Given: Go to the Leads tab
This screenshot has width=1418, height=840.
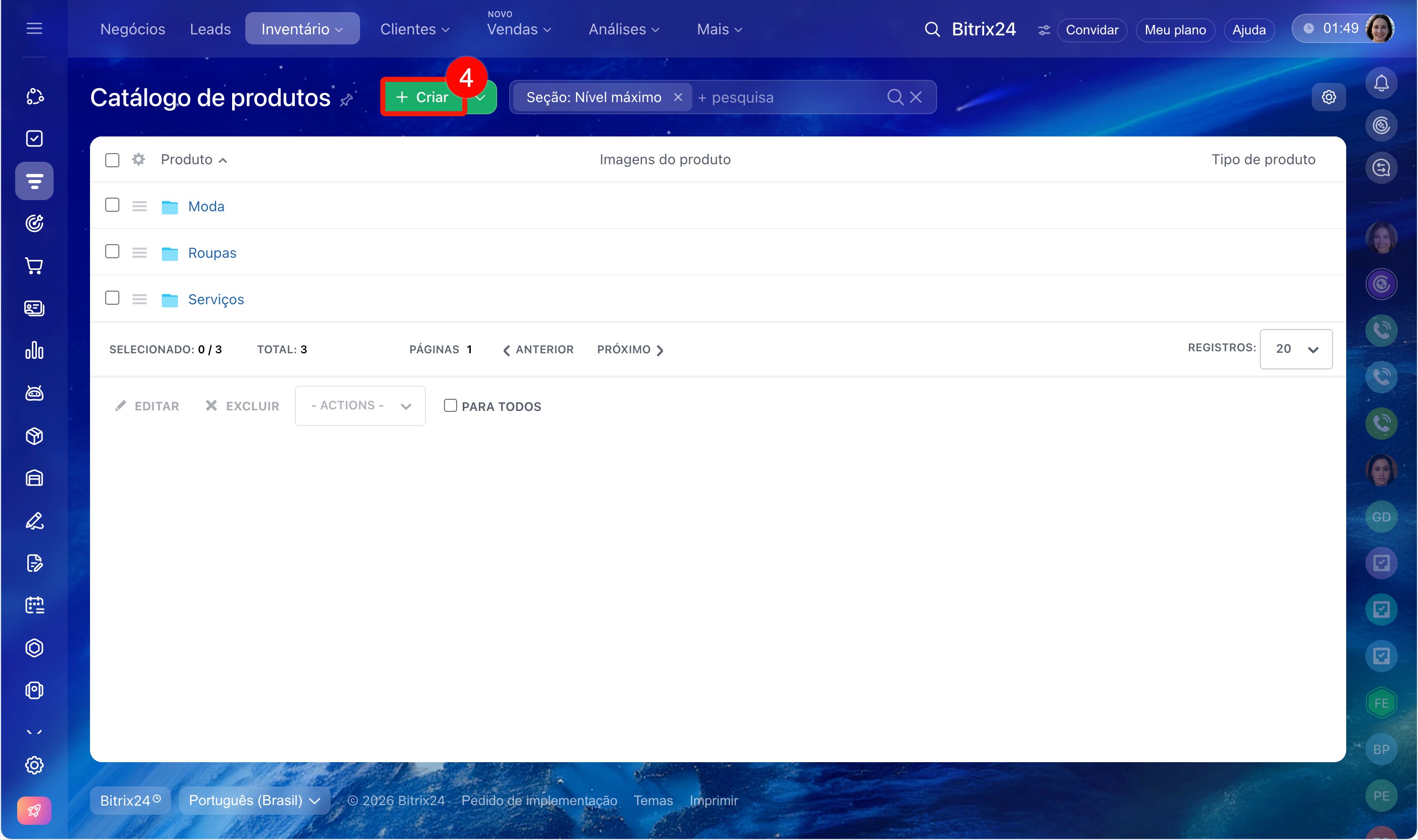Looking at the screenshot, I should (210, 29).
